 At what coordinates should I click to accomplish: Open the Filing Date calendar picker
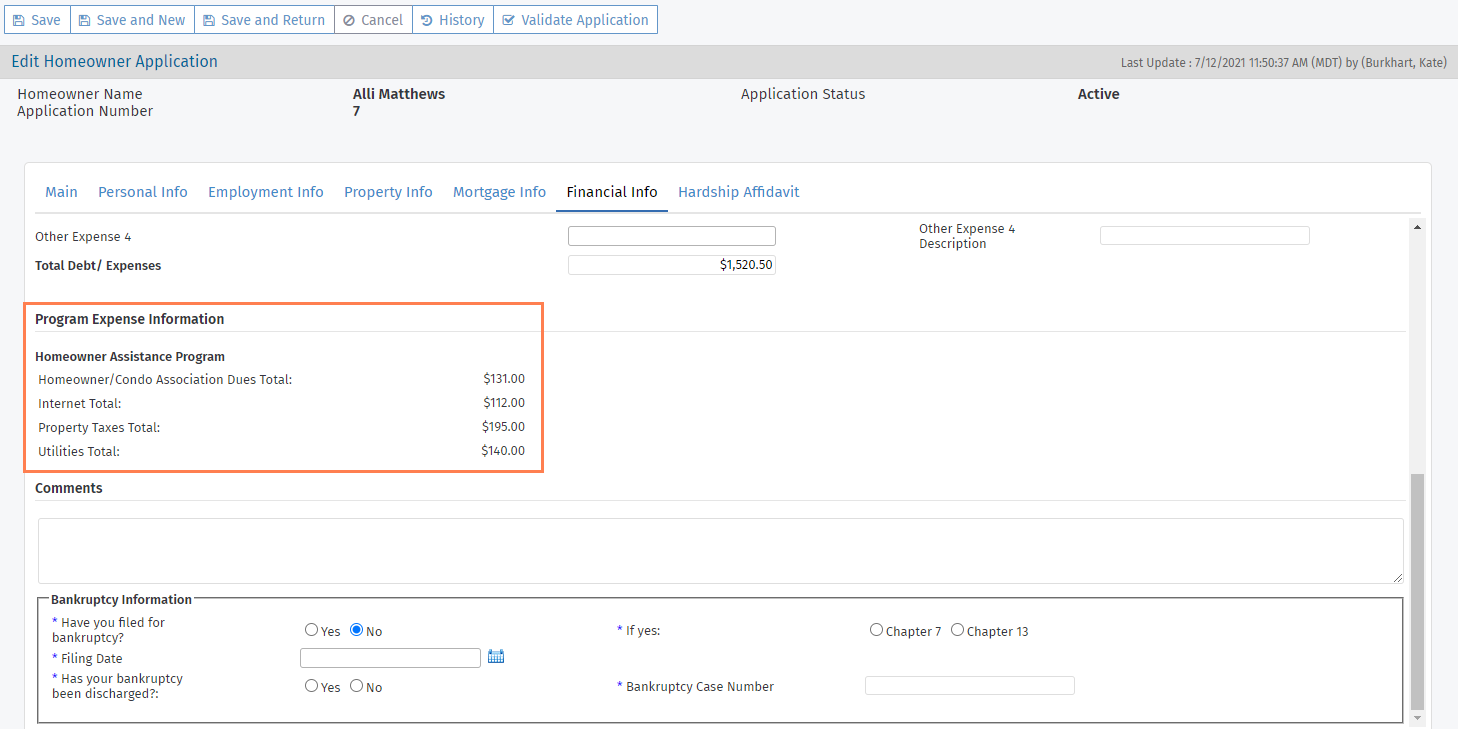[496, 657]
